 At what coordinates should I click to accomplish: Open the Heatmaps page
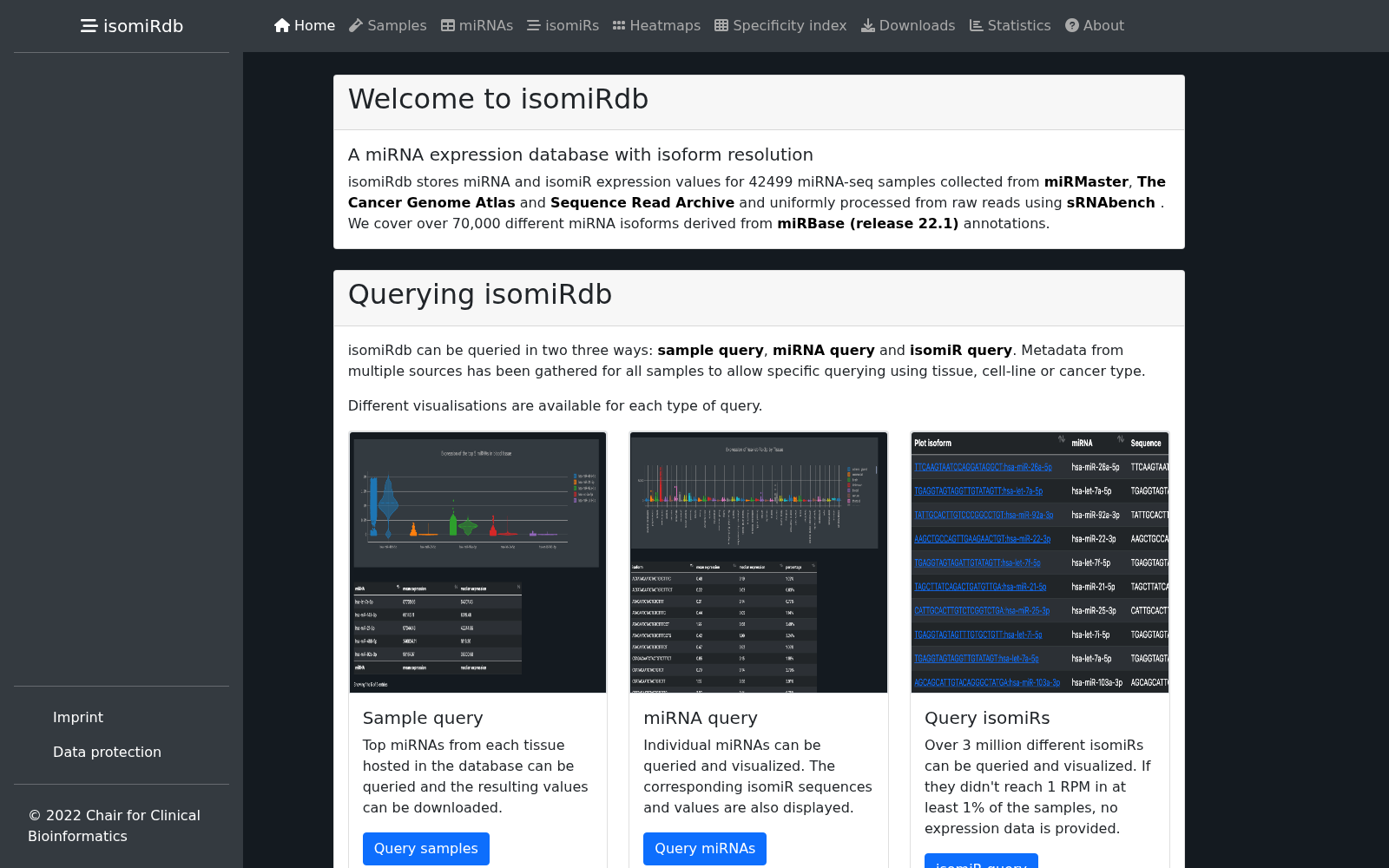point(656,25)
